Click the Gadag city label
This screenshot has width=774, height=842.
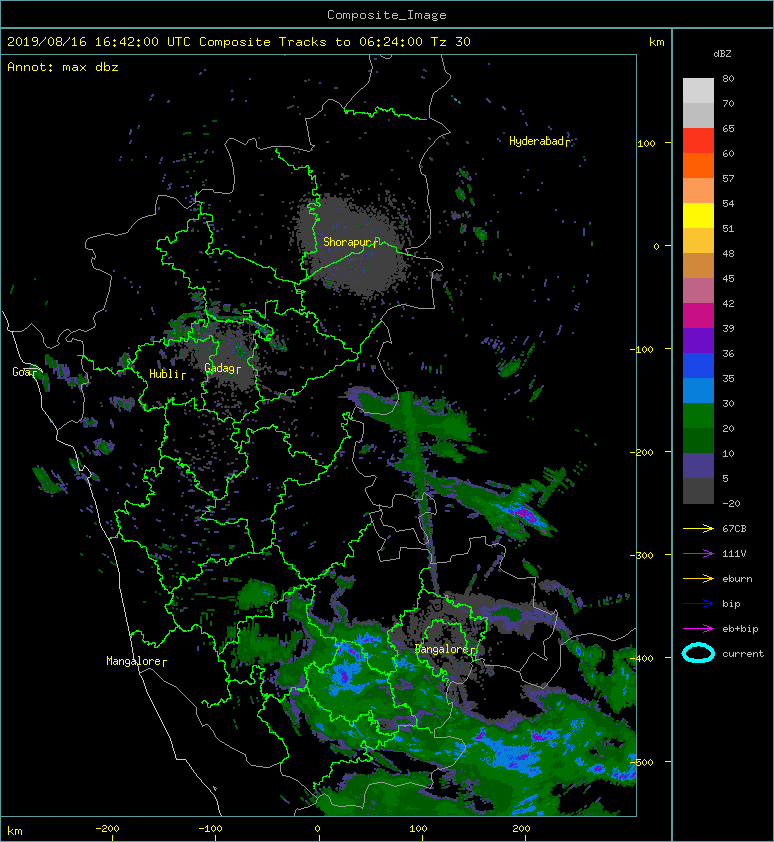221,368
